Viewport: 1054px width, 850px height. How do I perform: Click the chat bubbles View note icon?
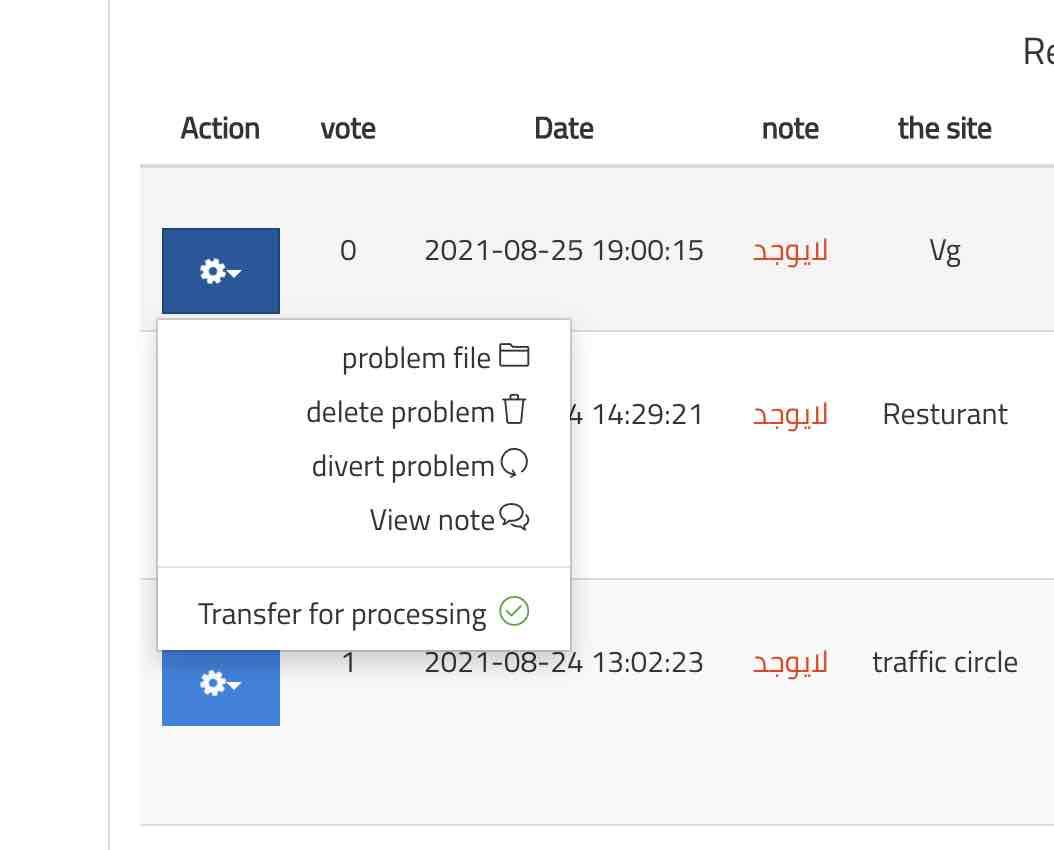[x=514, y=518]
